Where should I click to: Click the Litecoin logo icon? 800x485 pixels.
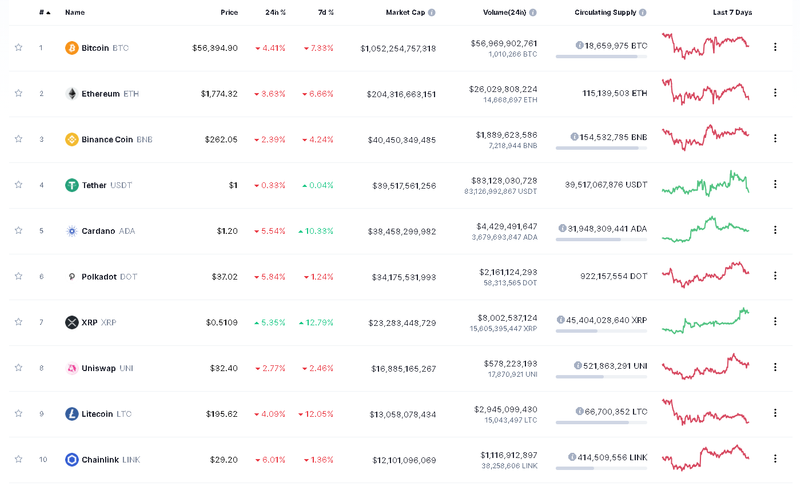tap(71, 414)
